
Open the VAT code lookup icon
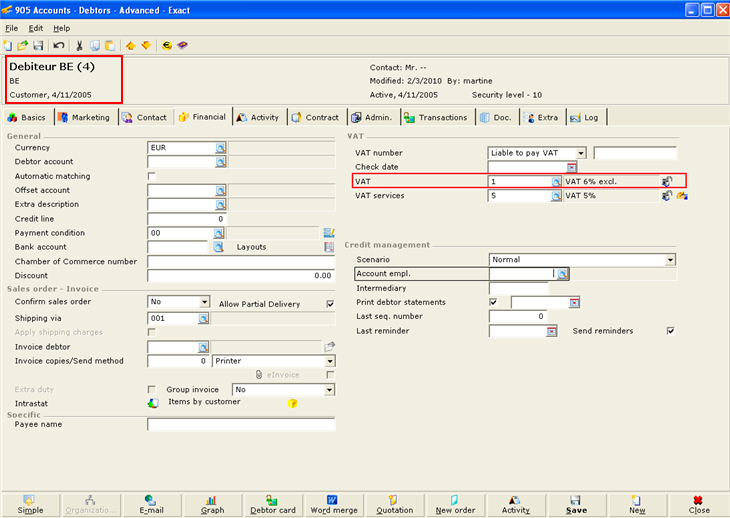point(556,182)
